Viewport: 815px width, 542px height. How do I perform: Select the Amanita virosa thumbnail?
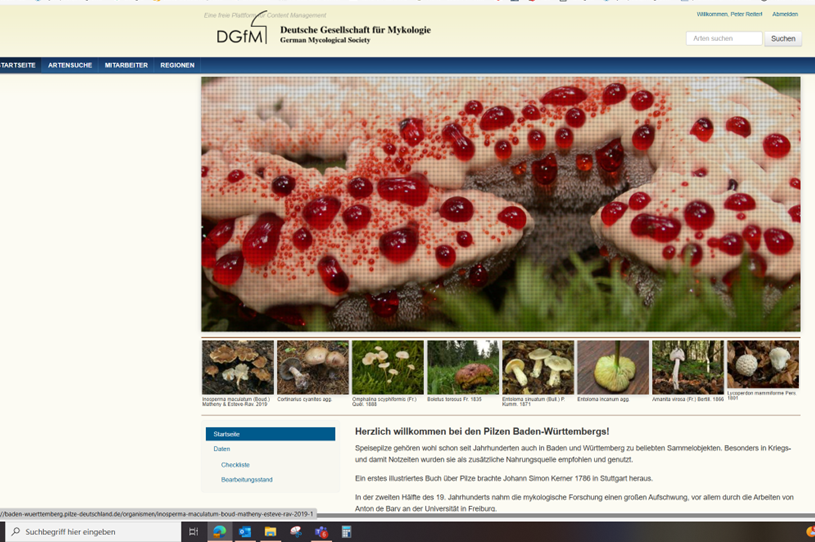click(687, 367)
